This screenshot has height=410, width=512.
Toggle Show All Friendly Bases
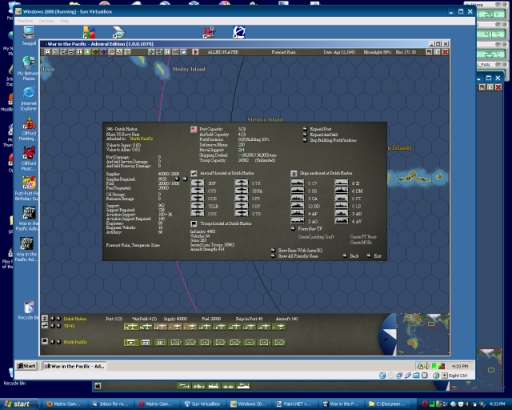295,256
